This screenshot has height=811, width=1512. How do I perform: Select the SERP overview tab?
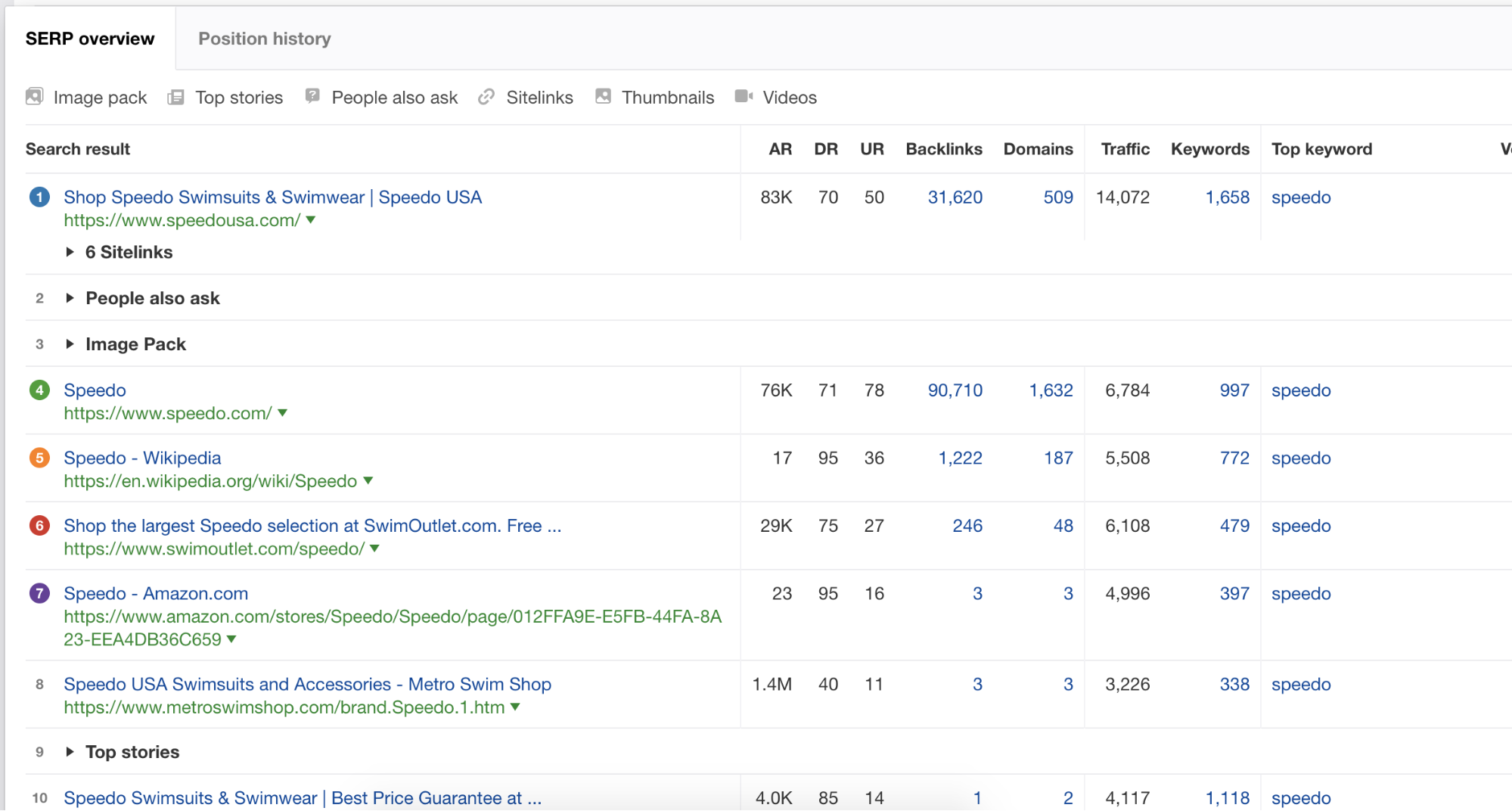(x=90, y=39)
